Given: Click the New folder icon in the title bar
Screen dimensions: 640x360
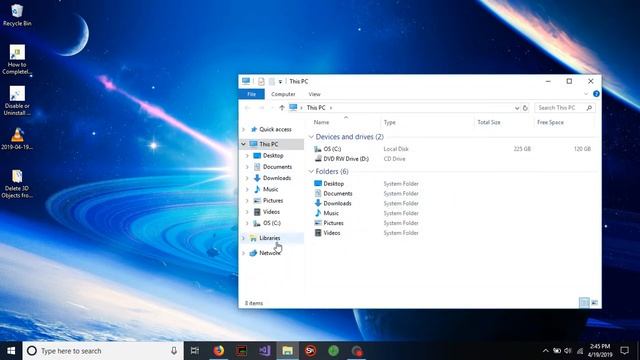Looking at the screenshot, I should [x=271, y=82].
